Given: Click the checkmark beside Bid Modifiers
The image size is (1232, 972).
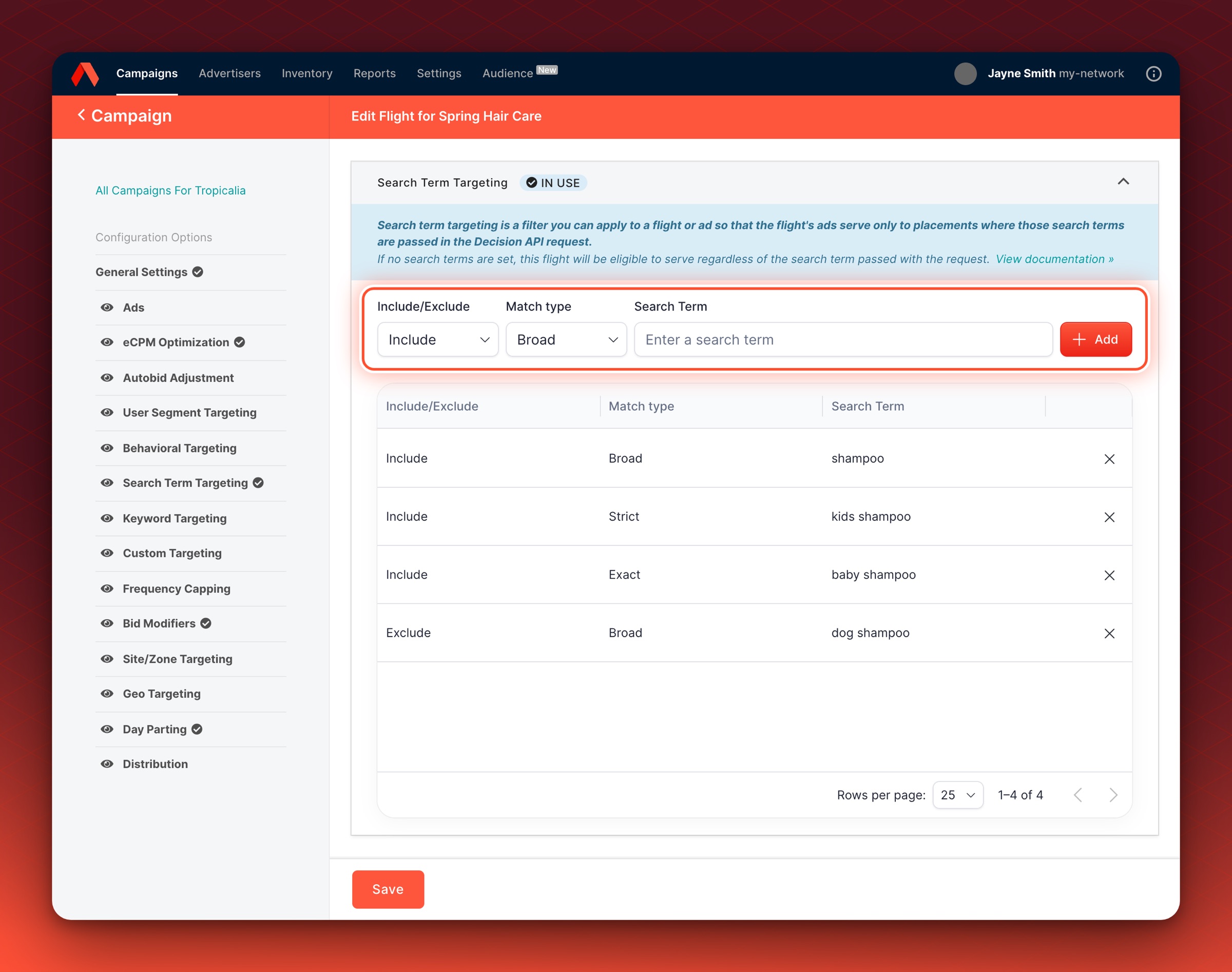Looking at the screenshot, I should (206, 623).
